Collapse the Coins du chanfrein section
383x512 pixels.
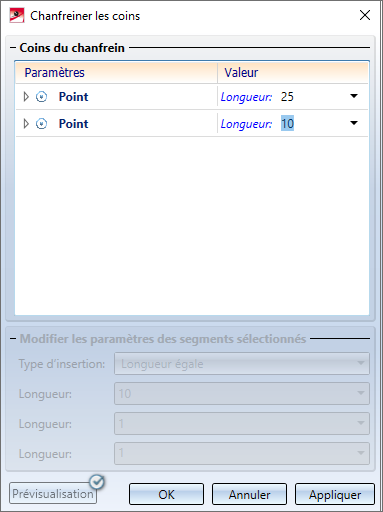[13, 48]
